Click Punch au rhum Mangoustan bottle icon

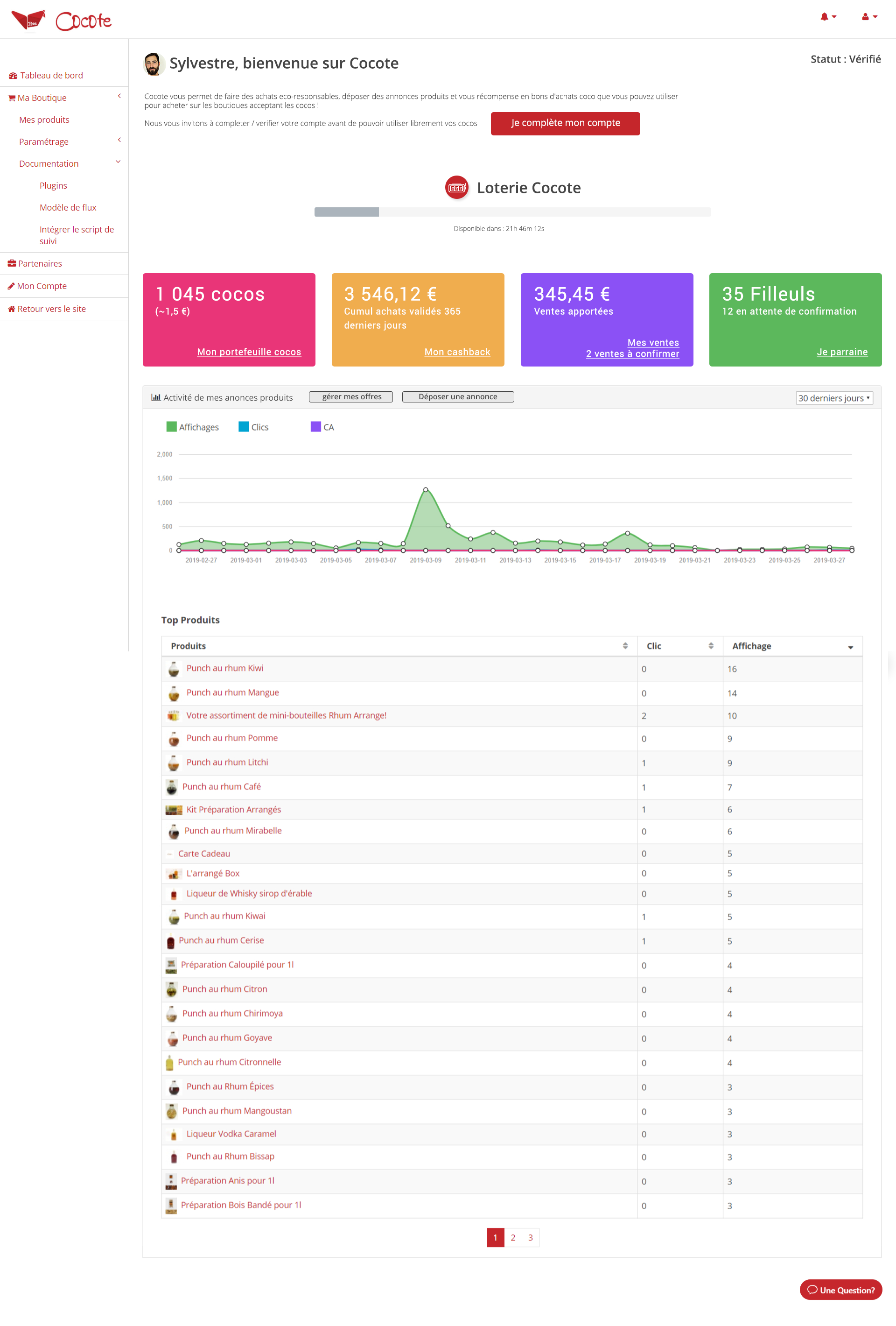point(172,1112)
